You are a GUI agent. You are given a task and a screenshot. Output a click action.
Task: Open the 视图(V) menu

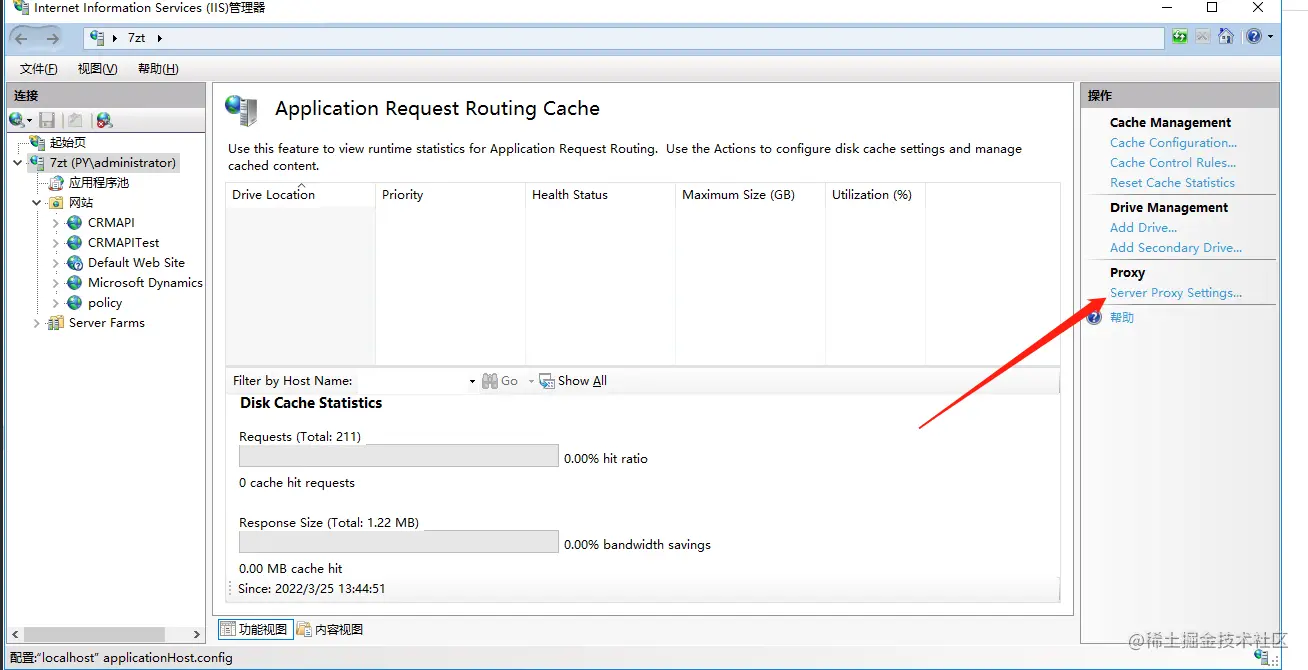tap(98, 69)
